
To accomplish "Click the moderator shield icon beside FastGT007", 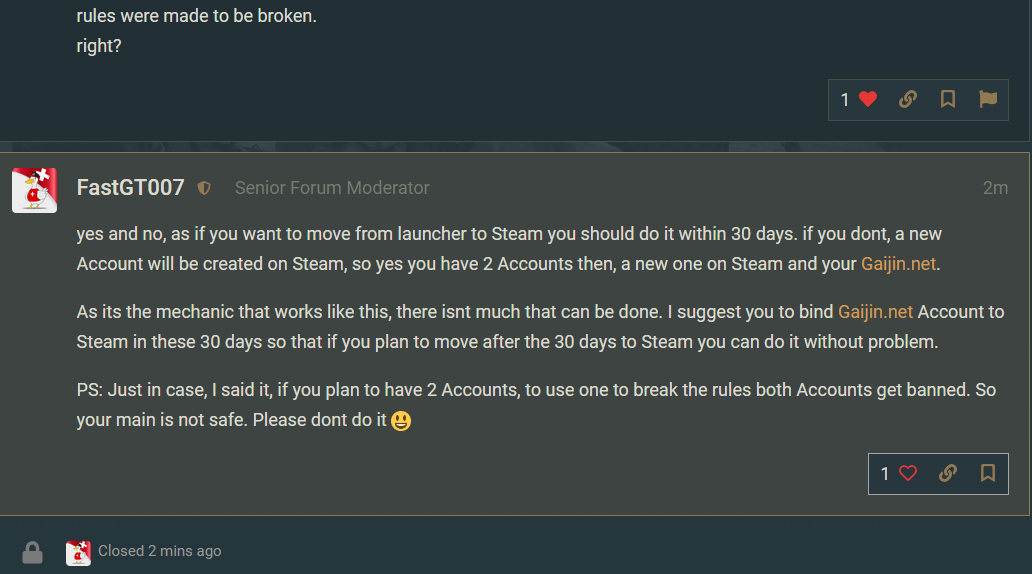I will (x=204, y=188).
